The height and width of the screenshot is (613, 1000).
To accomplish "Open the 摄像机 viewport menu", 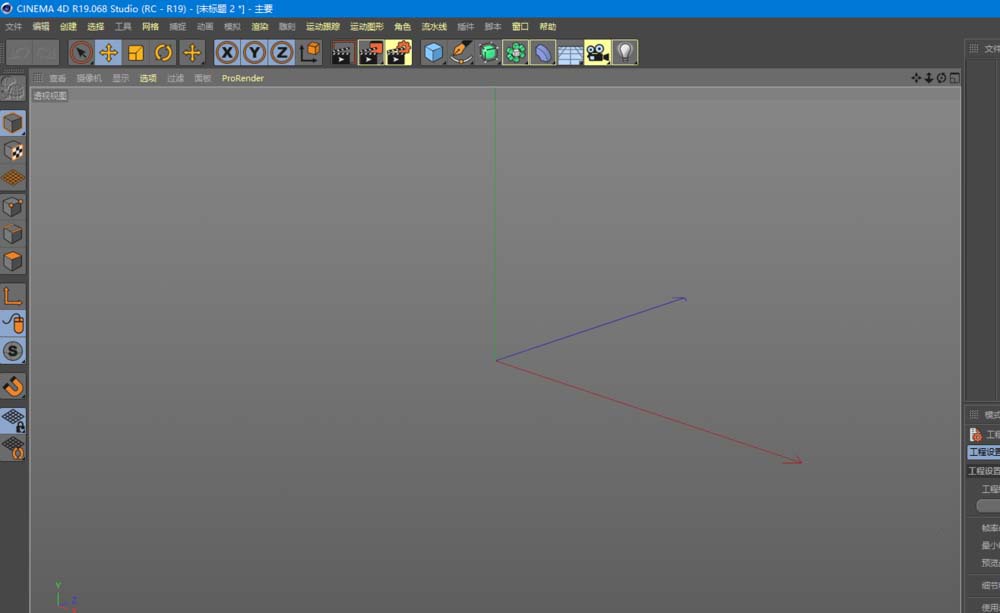I will [x=89, y=78].
